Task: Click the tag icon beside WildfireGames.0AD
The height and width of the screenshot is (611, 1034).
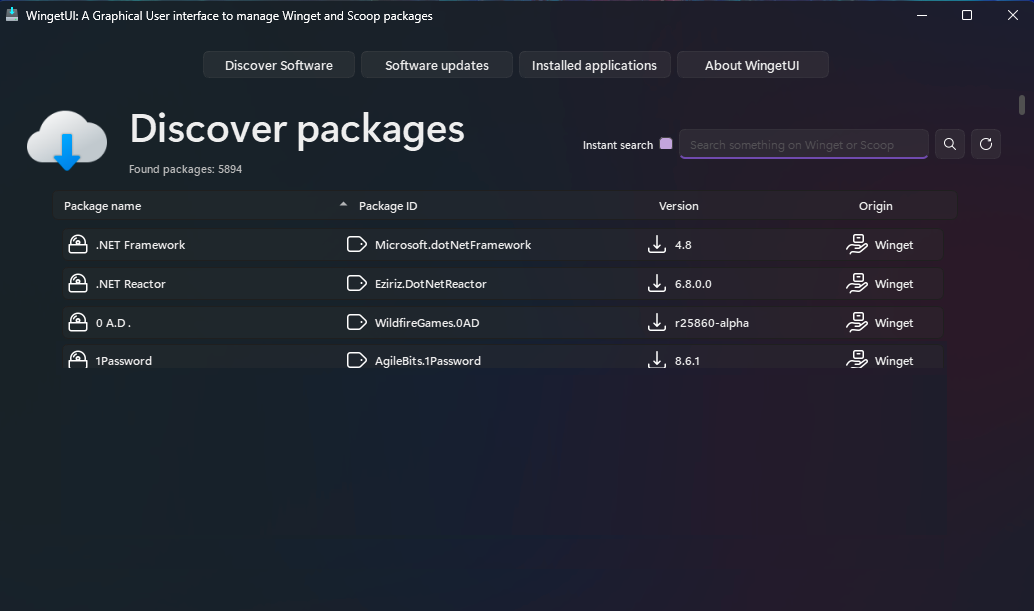Action: pos(357,322)
